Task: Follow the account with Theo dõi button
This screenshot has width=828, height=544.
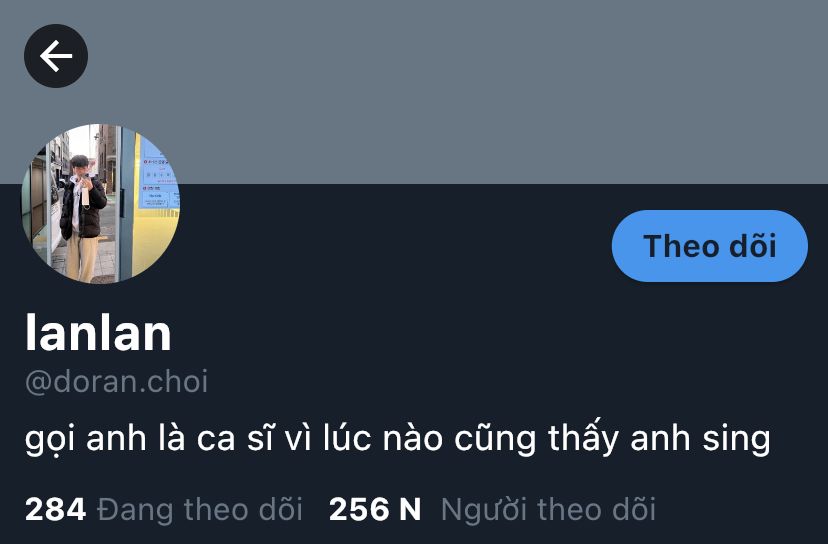Action: 710,246
